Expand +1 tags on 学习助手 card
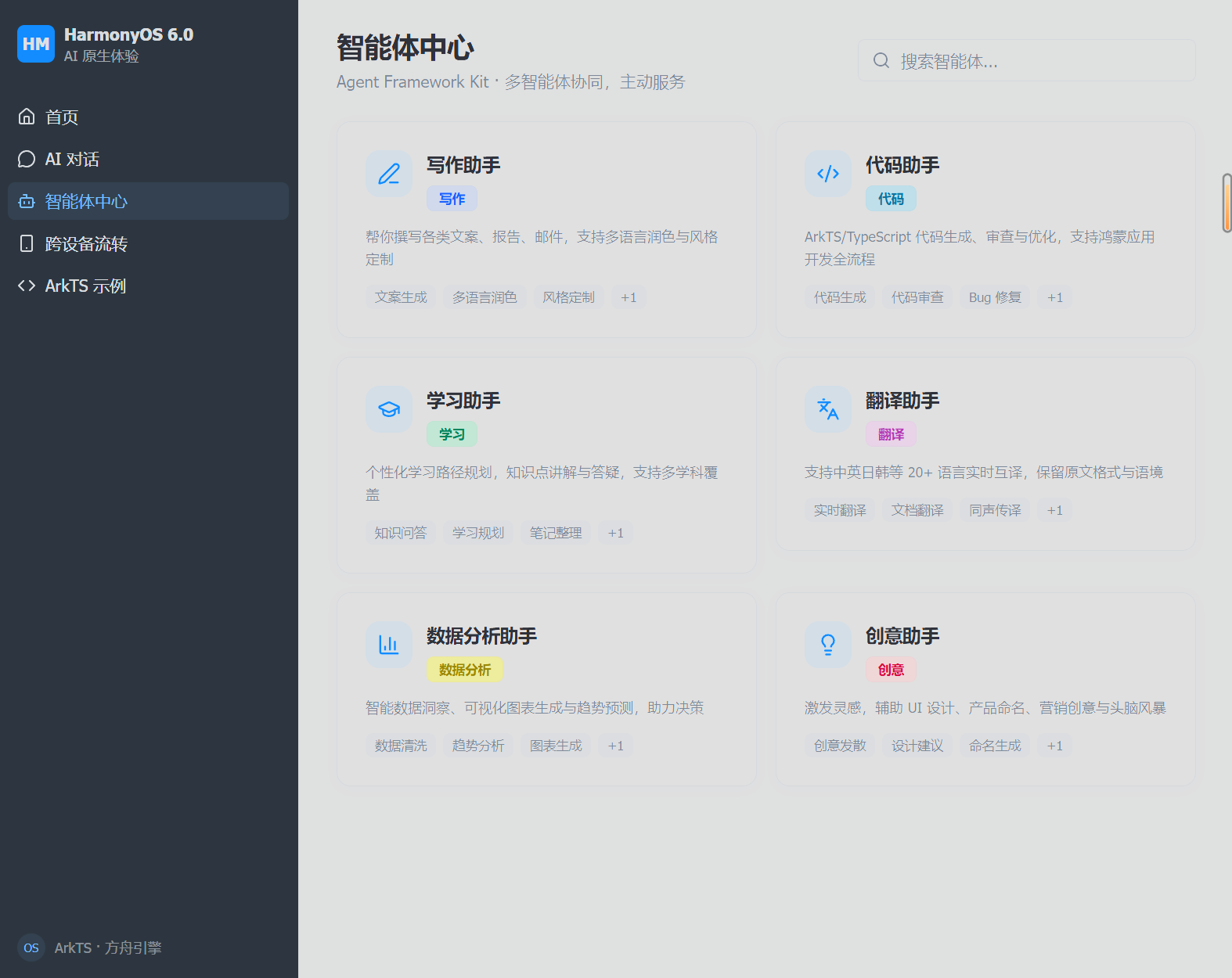 pyautogui.click(x=616, y=533)
